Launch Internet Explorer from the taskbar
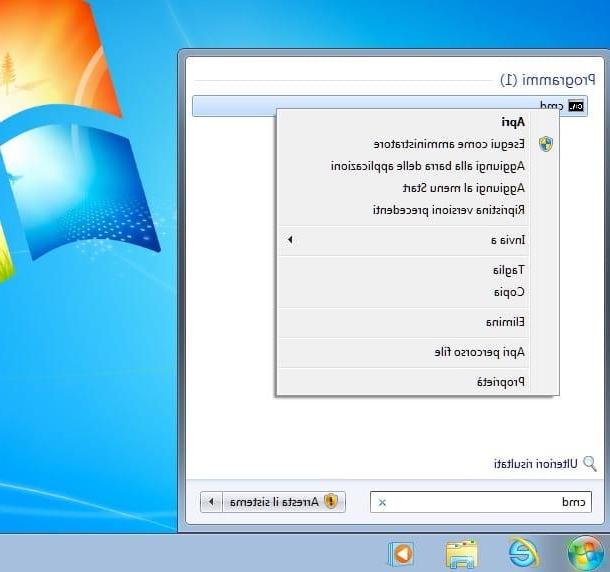Viewport: 610px width, 572px height. point(523,553)
